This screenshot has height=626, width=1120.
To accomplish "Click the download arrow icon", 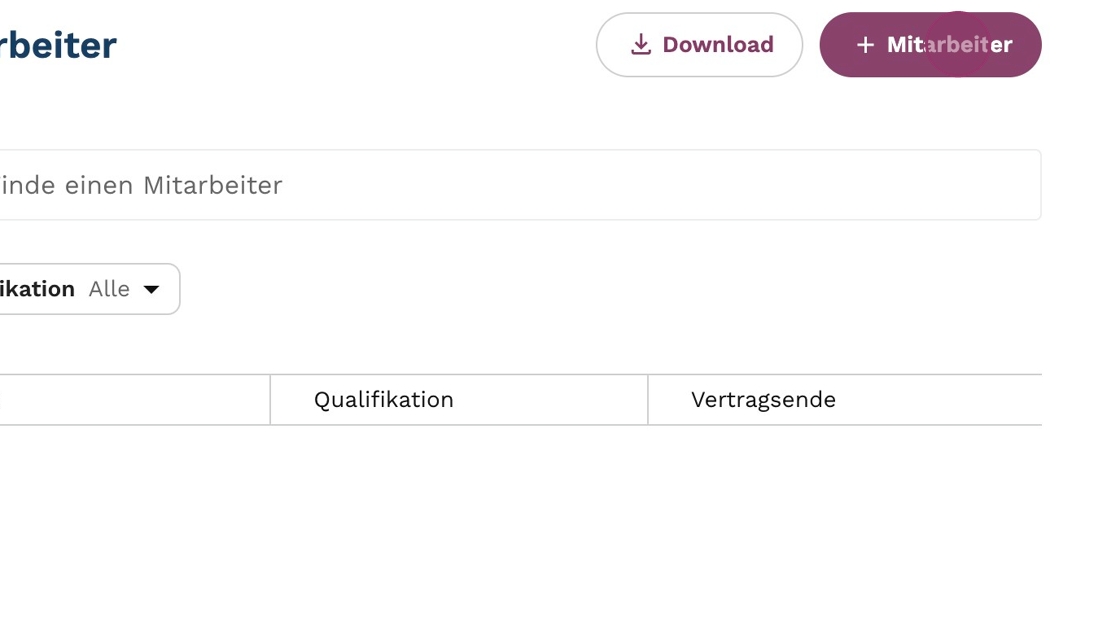I will pos(641,45).
